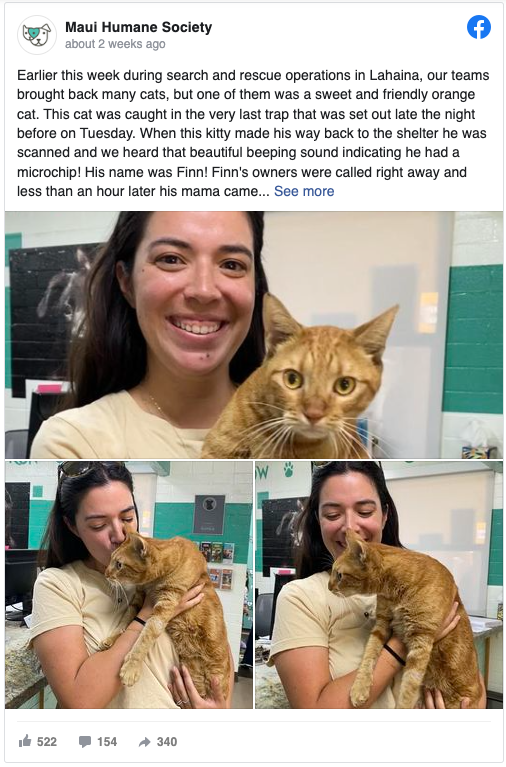Open the 154 comments count
This screenshot has height=767, width=506.
tap(107, 742)
